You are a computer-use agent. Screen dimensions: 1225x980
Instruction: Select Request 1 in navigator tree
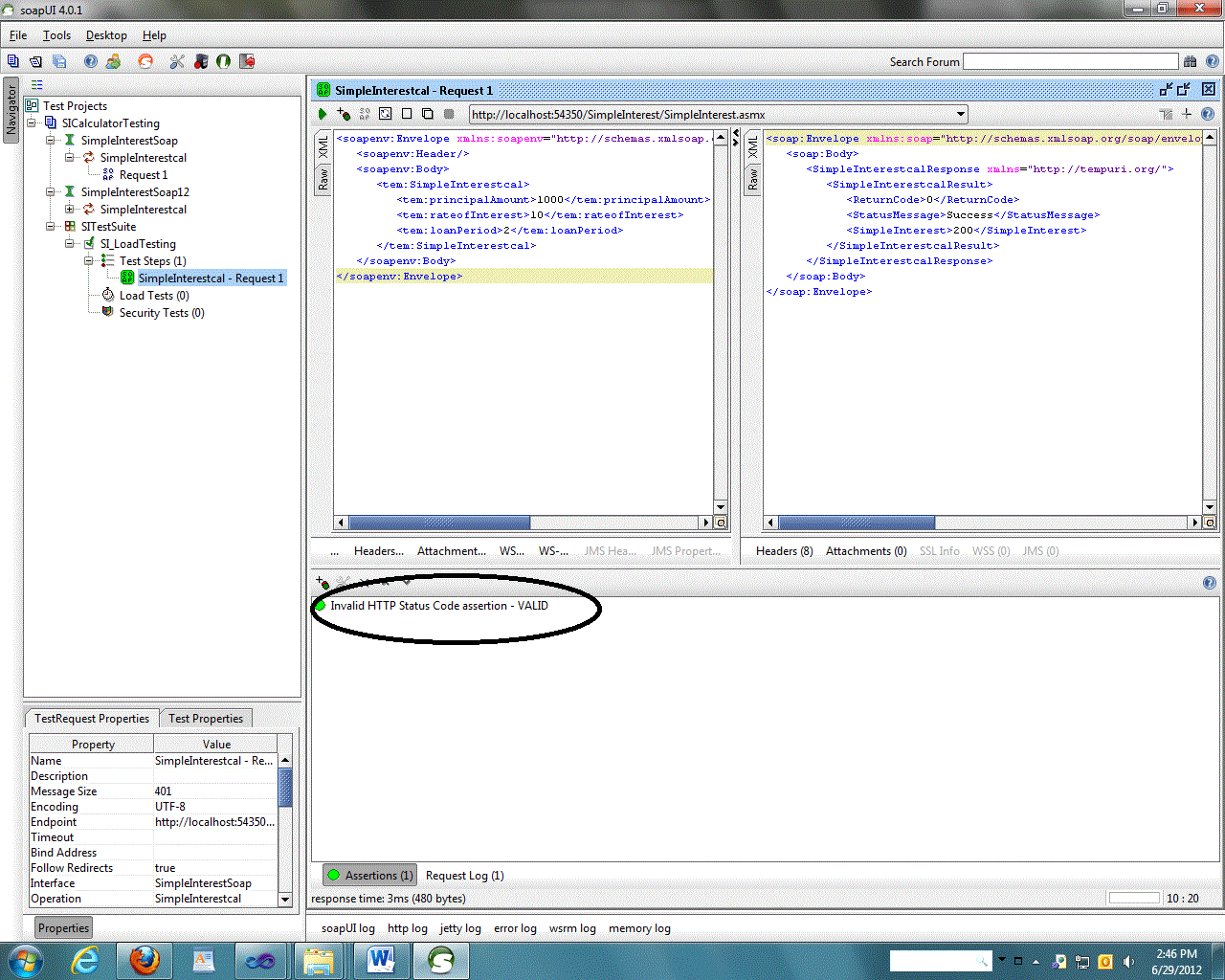[x=143, y=174]
